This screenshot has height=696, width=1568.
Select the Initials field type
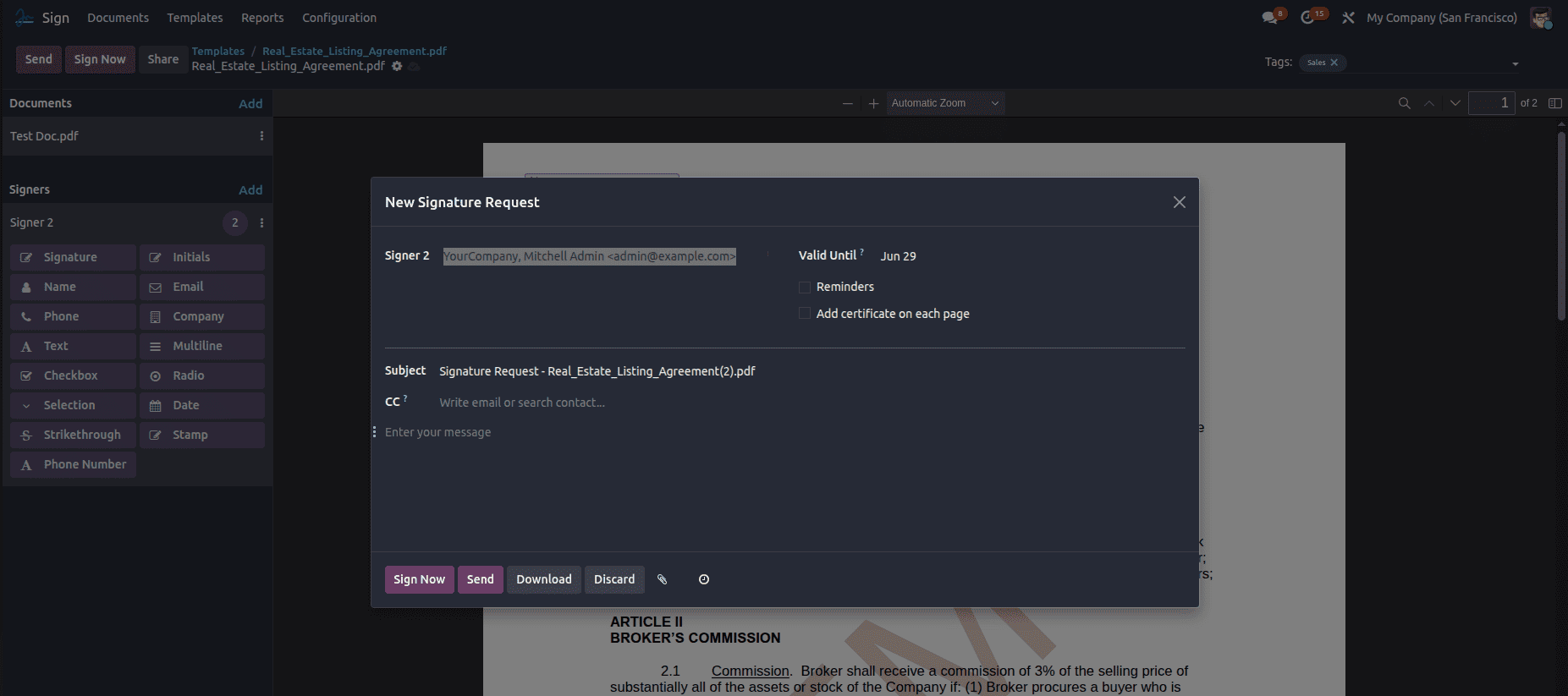[x=202, y=257]
